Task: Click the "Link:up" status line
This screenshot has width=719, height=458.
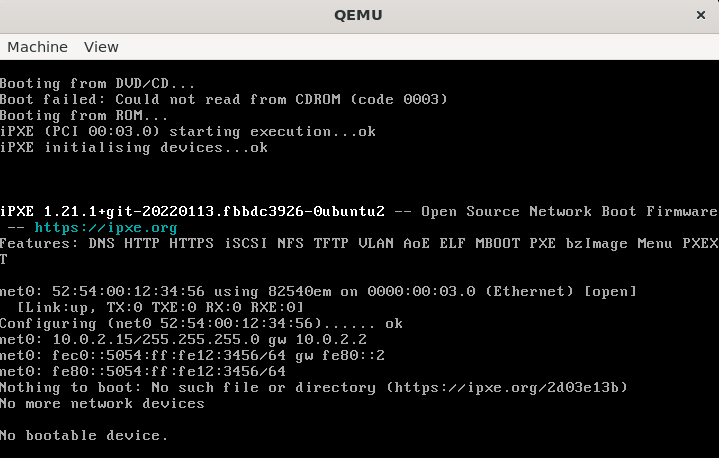Action: click(x=160, y=307)
